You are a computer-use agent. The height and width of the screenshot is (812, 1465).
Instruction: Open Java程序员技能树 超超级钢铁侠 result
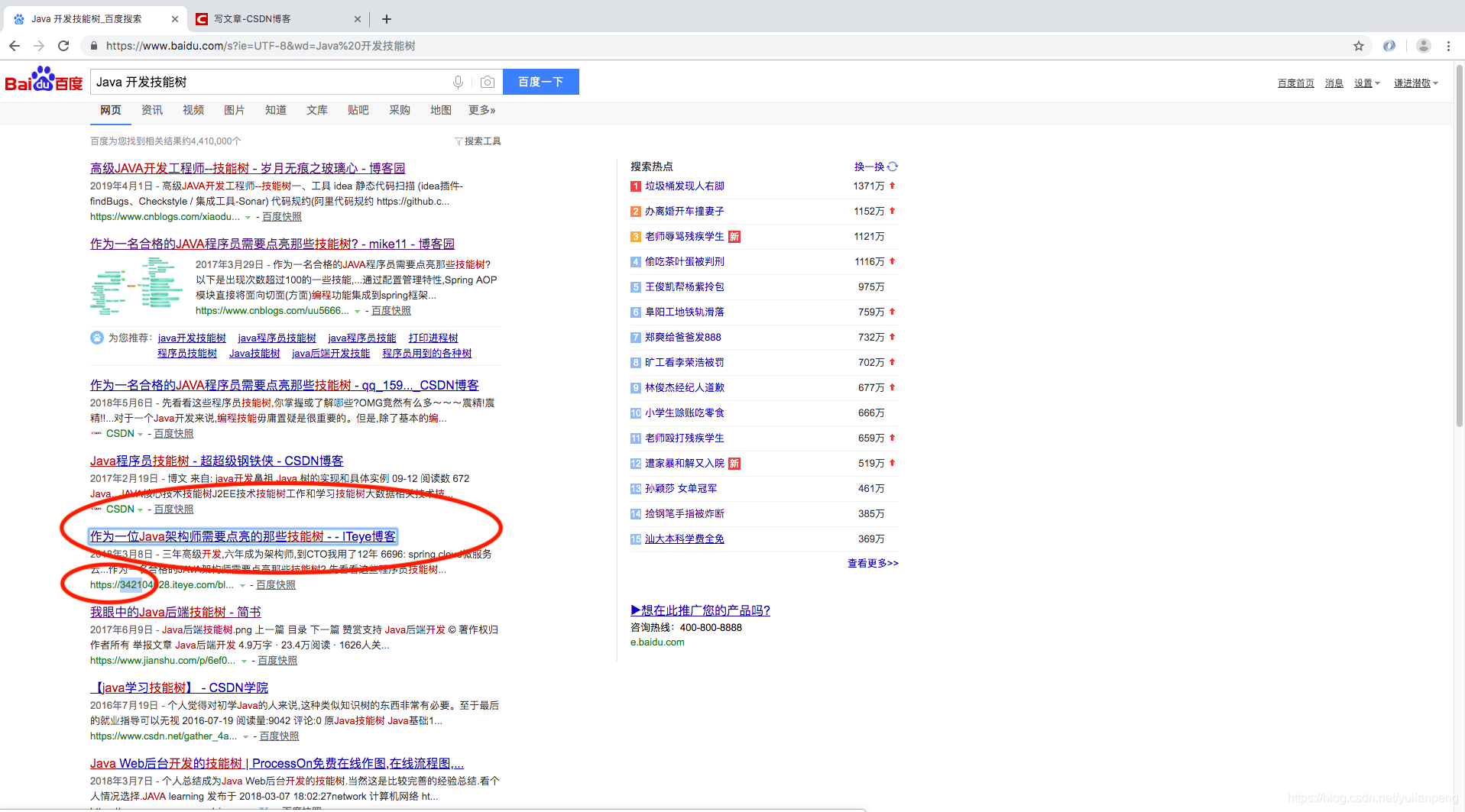[x=216, y=461]
